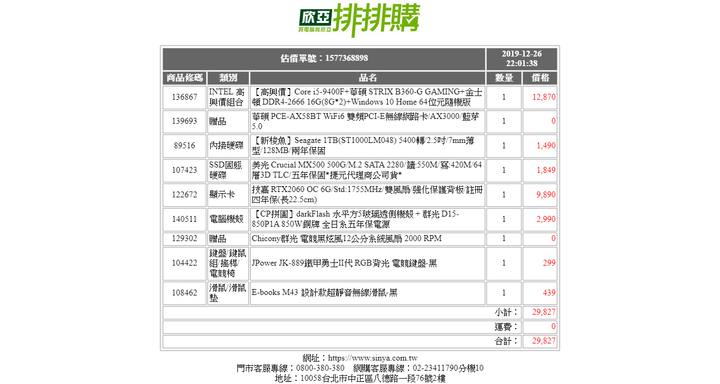Image resolution: width=720 pixels, height=384 pixels.
Task: Click the INTEL 高興價組合 category cell
Action: 228,97
